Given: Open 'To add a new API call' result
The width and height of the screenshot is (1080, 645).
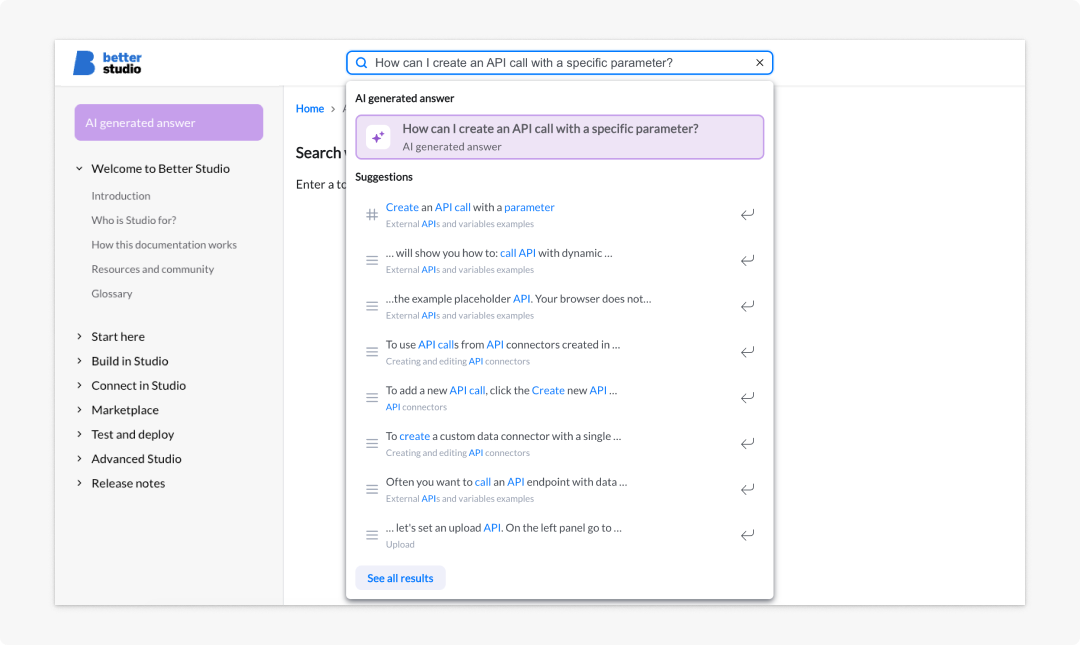Looking at the screenshot, I should click(559, 398).
